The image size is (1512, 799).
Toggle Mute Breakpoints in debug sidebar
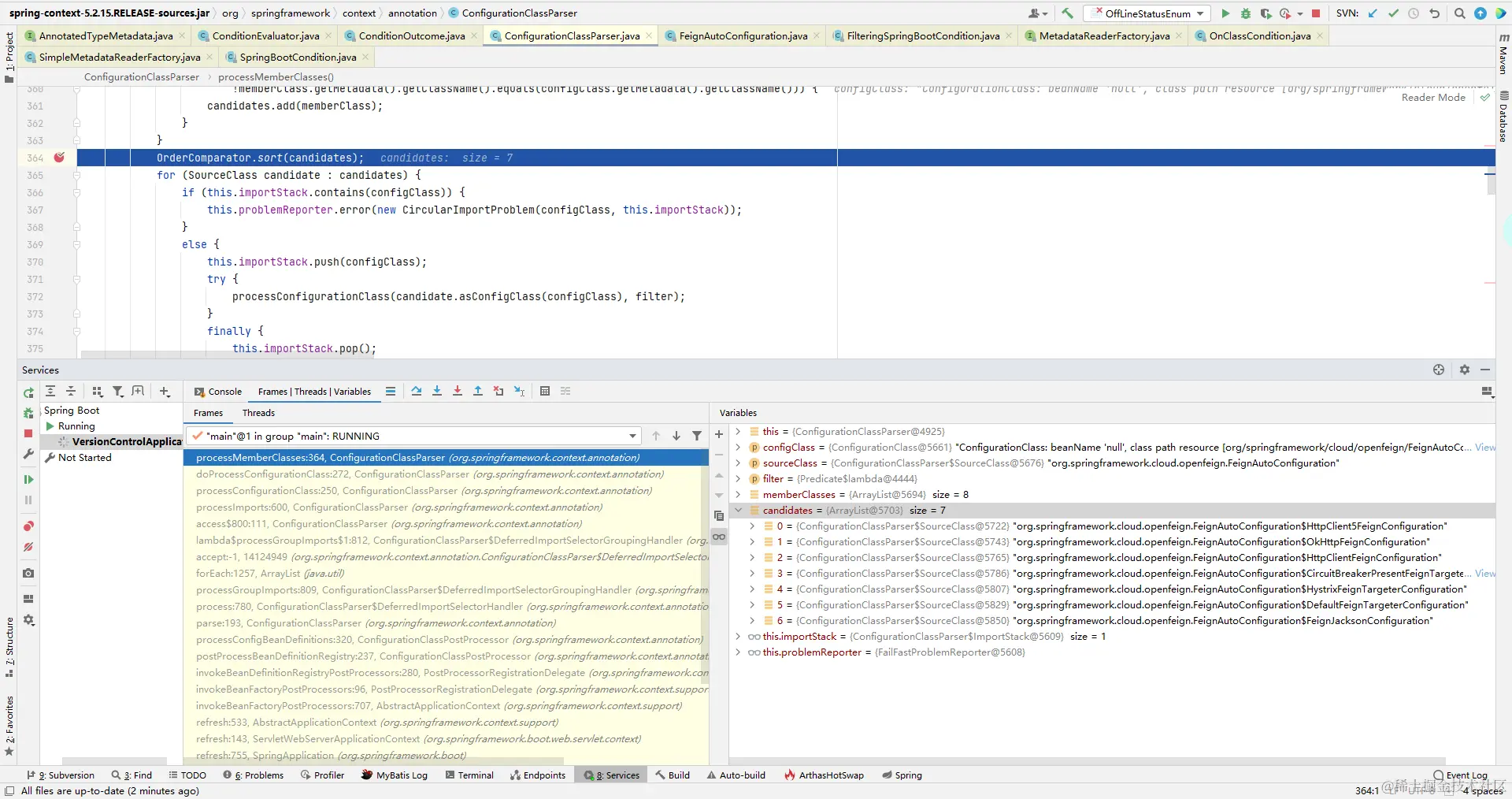[x=28, y=547]
